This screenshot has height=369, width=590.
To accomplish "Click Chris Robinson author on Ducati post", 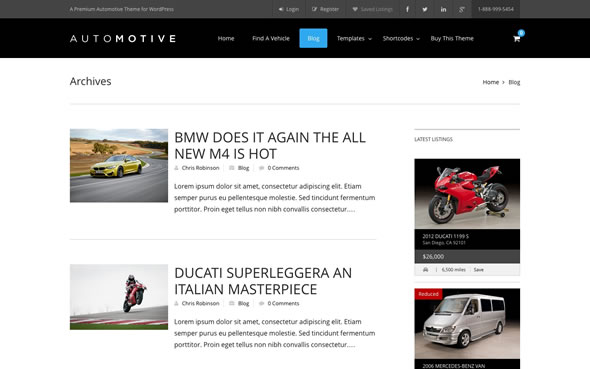I will click(200, 303).
